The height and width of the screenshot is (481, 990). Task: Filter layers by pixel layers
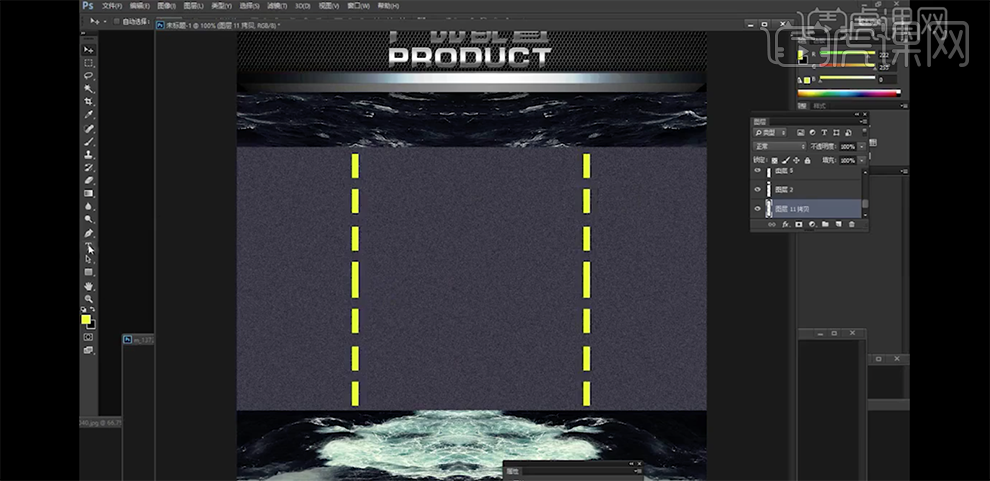coord(801,133)
